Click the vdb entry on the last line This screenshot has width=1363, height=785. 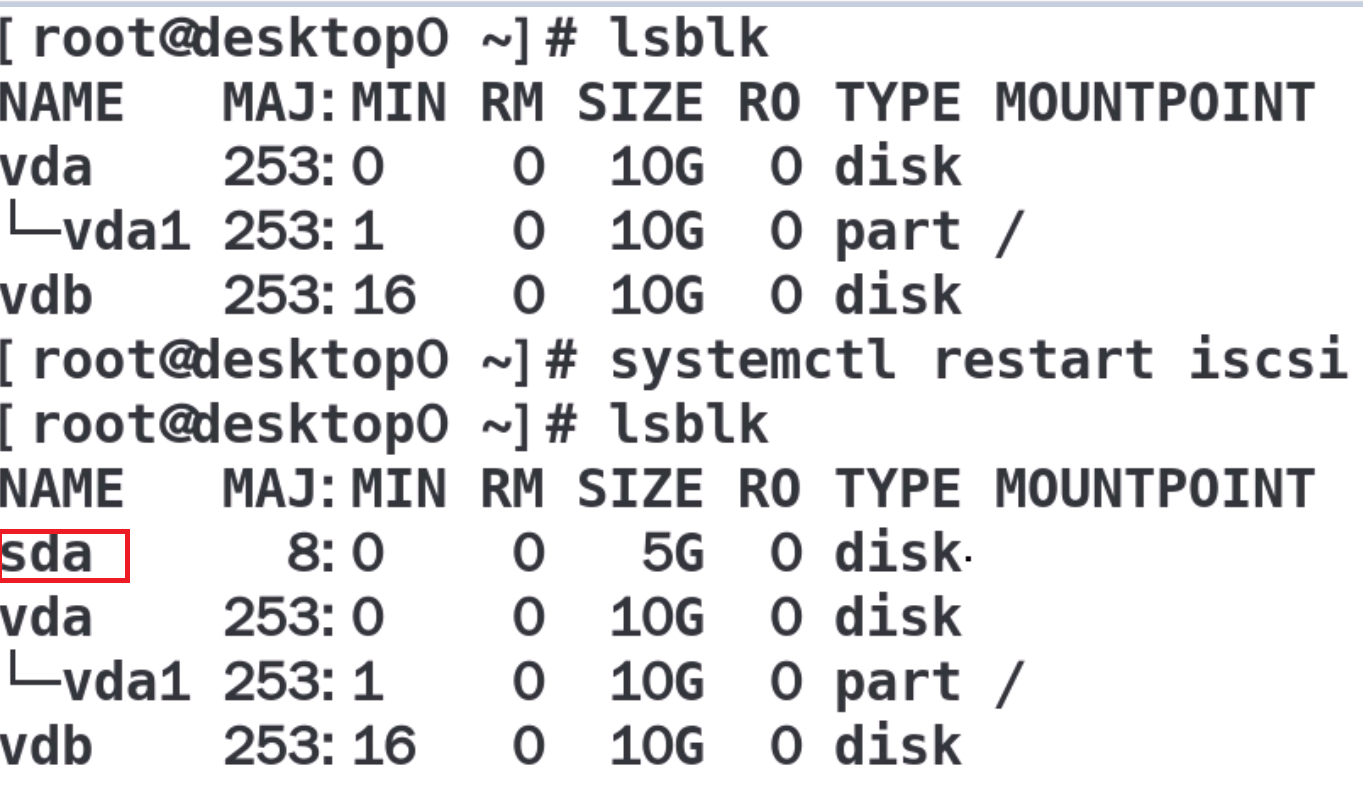46,748
